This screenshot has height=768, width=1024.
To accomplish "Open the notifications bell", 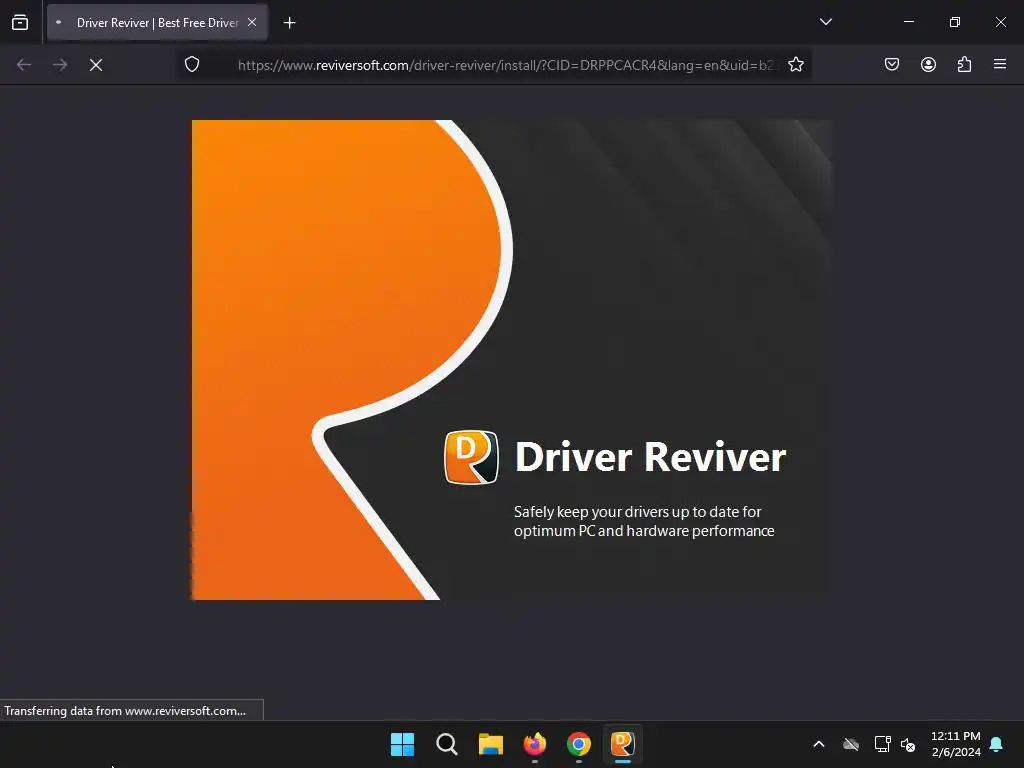I will (997, 744).
